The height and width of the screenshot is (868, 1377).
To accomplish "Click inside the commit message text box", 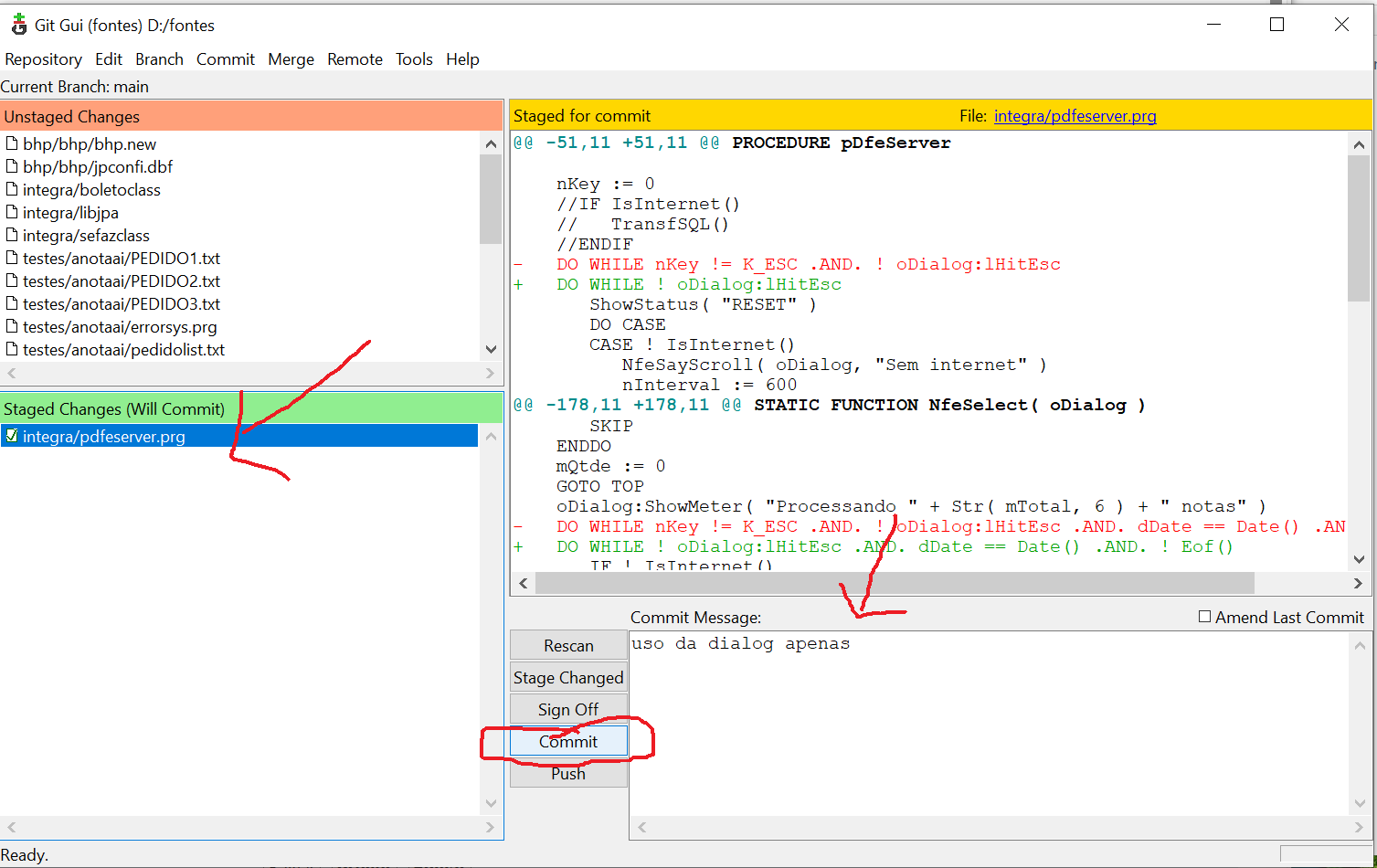I will (987, 722).
